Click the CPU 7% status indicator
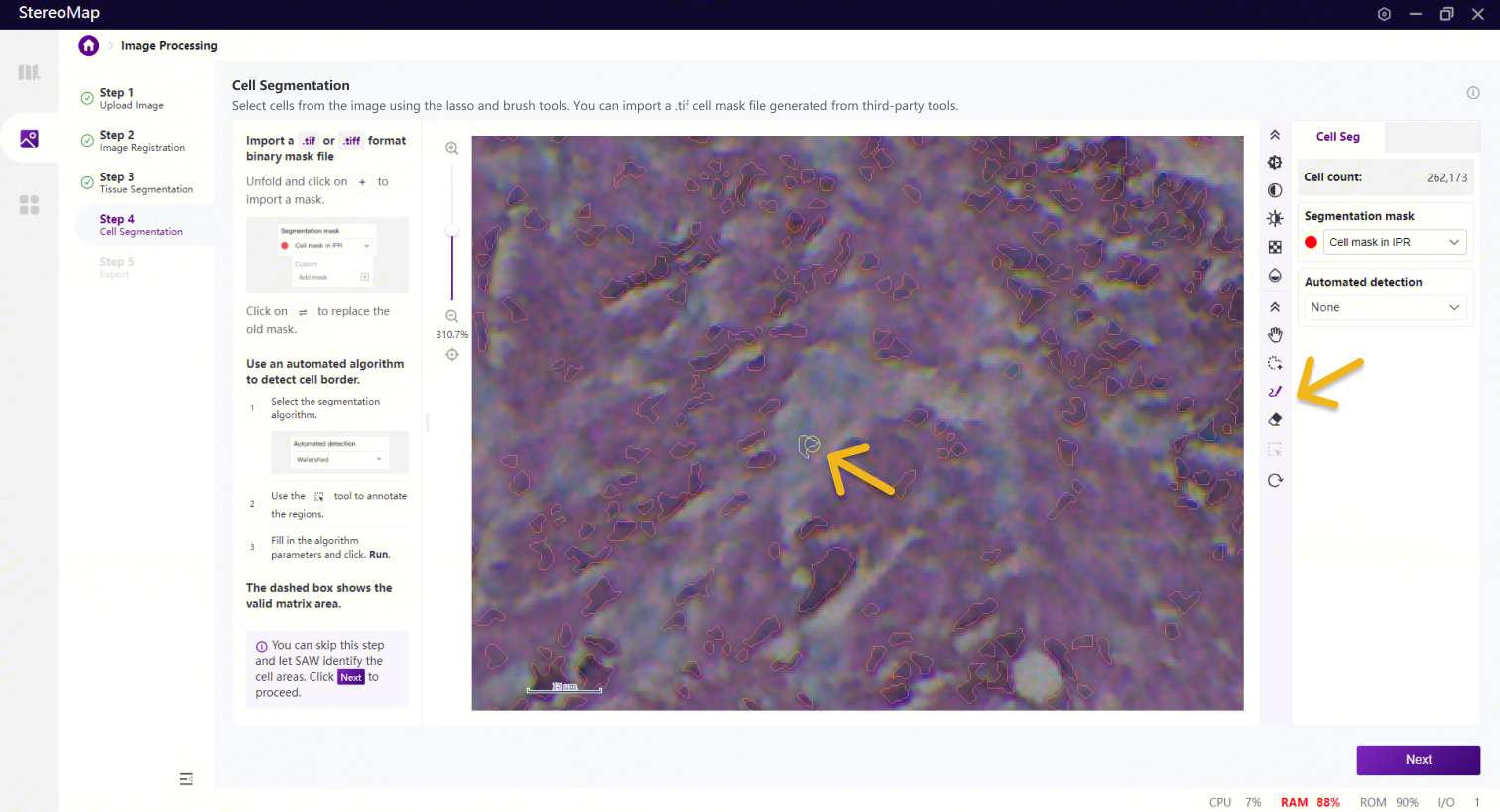The width and height of the screenshot is (1500, 812). point(1235,803)
